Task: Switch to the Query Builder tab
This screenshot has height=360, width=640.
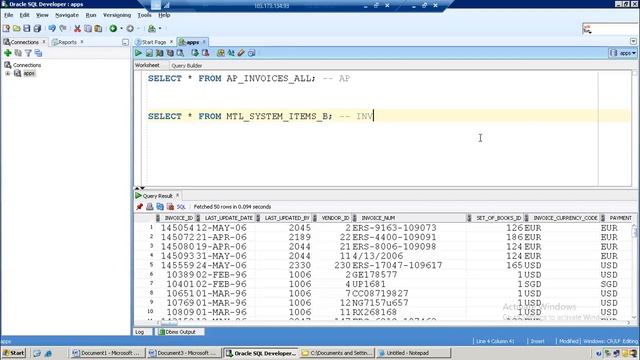Action: (187, 65)
